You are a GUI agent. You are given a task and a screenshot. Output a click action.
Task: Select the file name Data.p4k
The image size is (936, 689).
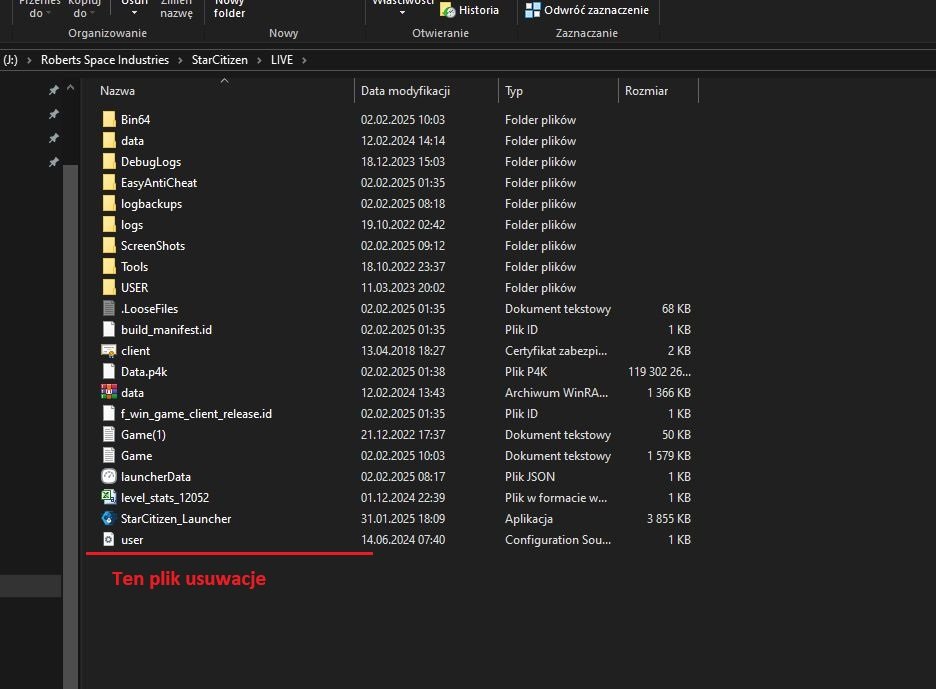pos(144,371)
